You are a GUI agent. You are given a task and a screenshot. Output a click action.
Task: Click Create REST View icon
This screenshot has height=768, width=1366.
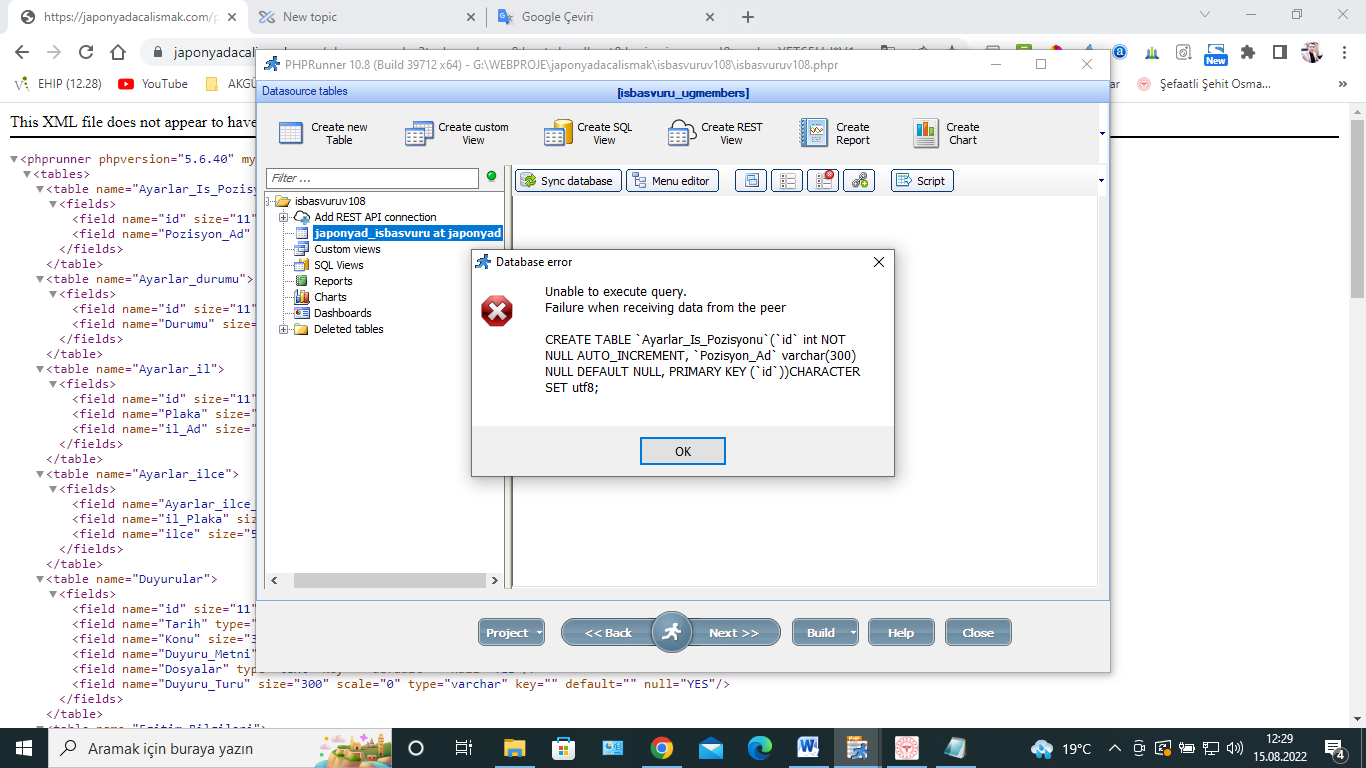[682, 133]
